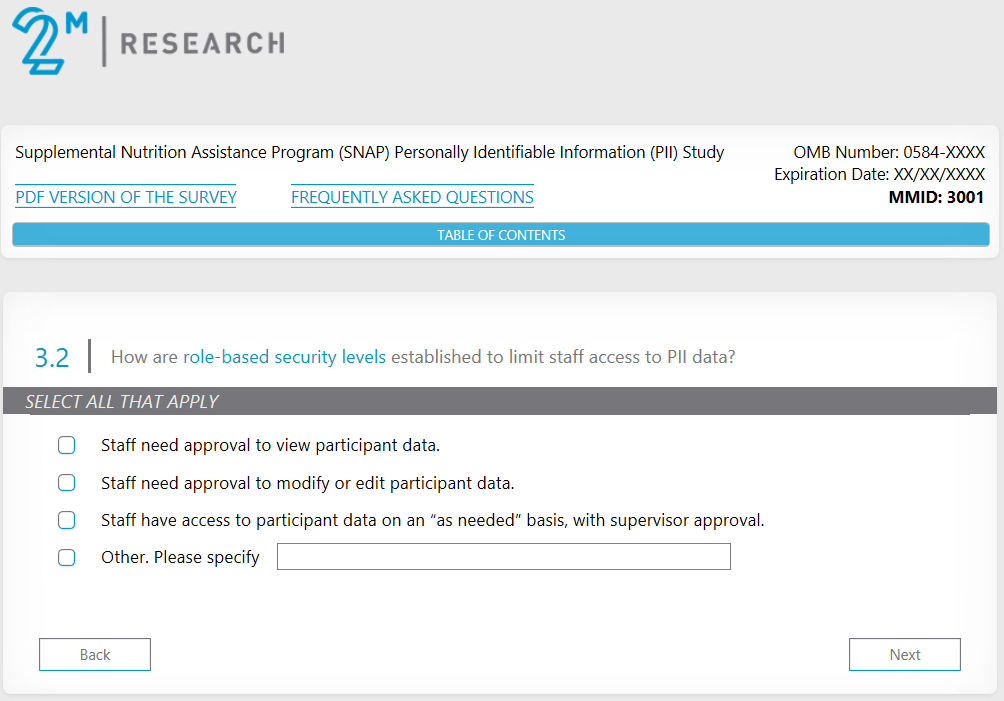Click the MMID: 3001 text
Image resolution: width=1004 pixels, height=701 pixels.
click(936, 197)
